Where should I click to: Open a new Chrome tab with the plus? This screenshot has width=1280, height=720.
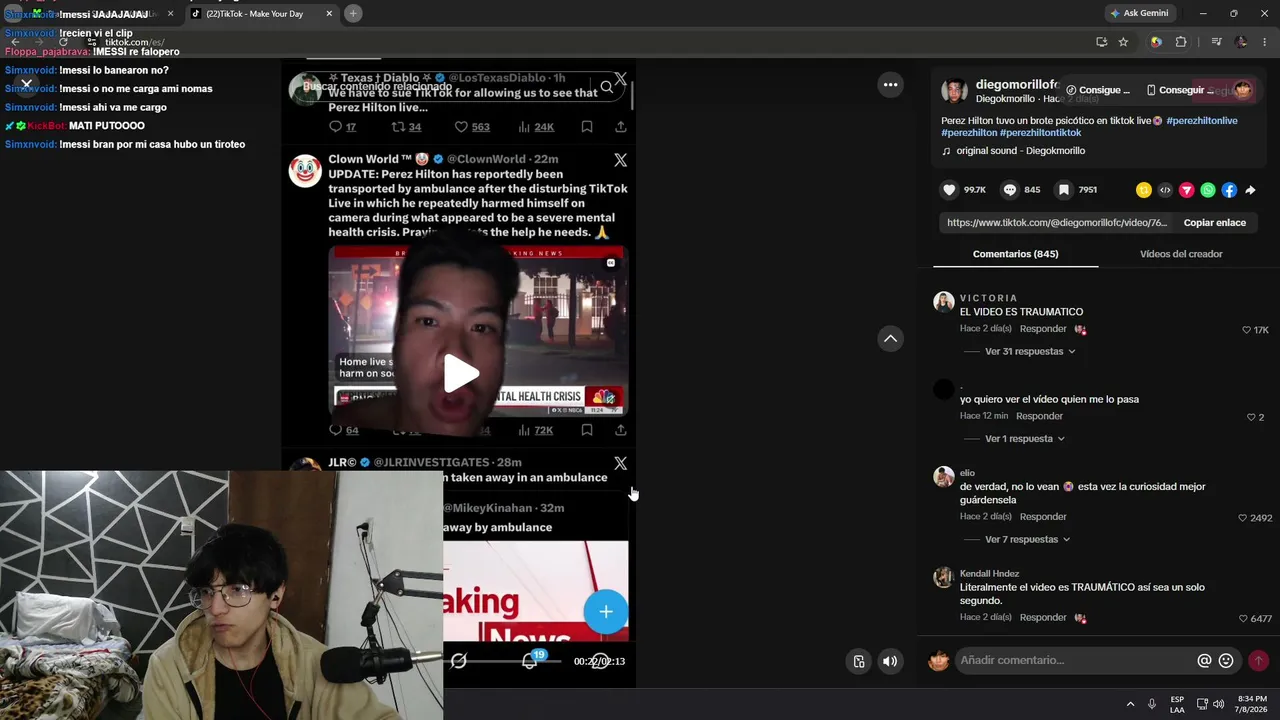(353, 14)
